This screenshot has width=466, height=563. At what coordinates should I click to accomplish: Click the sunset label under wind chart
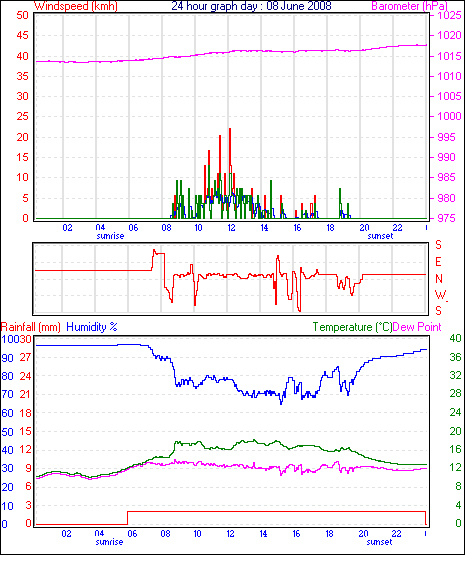pos(380,236)
